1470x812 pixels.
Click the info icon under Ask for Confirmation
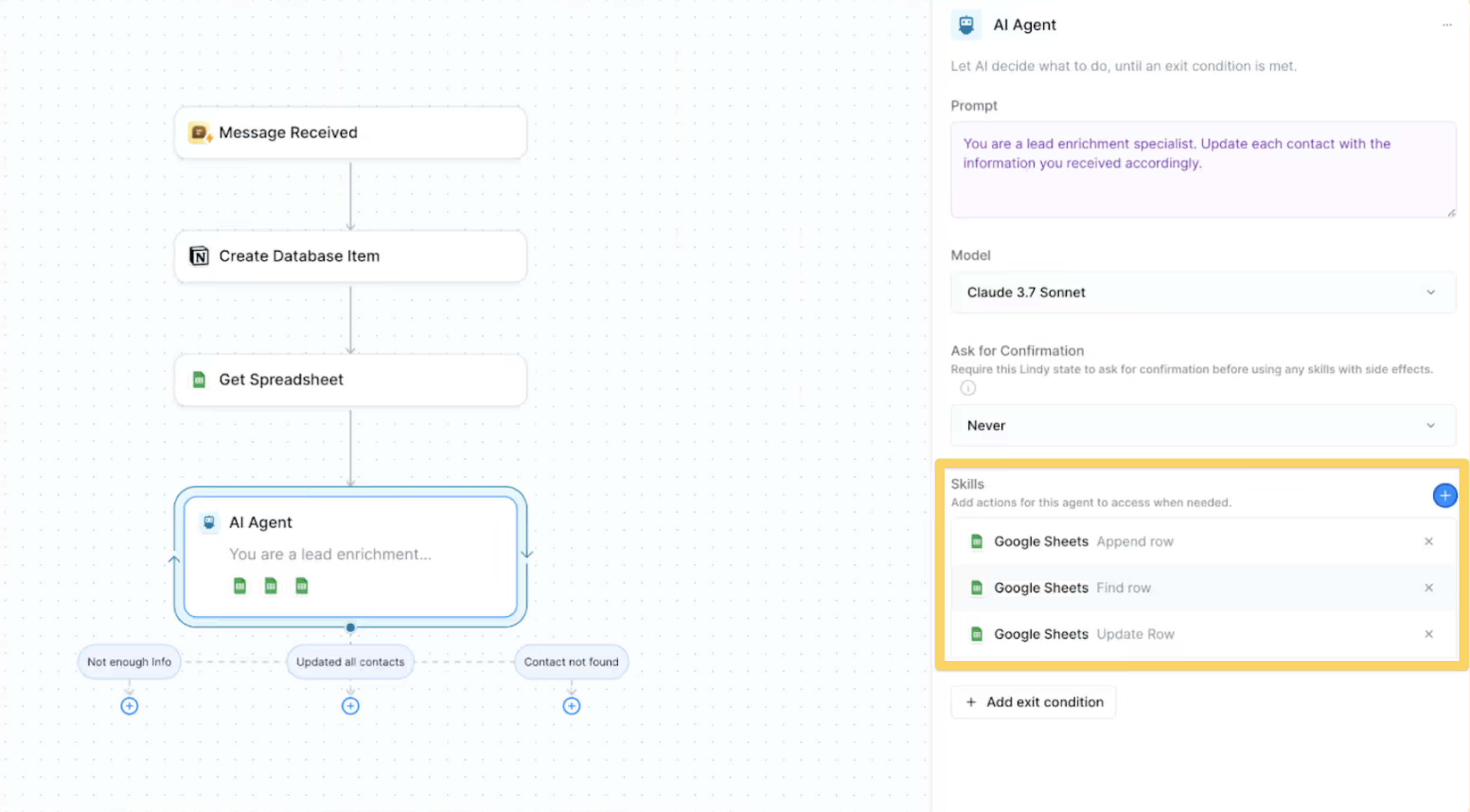click(x=968, y=388)
